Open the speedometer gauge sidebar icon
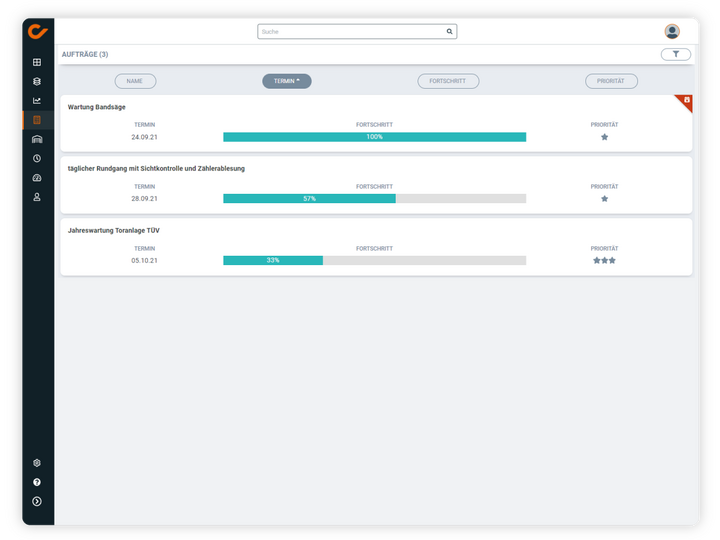The height and width of the screenshot is (540, 720). coord(37,178)
